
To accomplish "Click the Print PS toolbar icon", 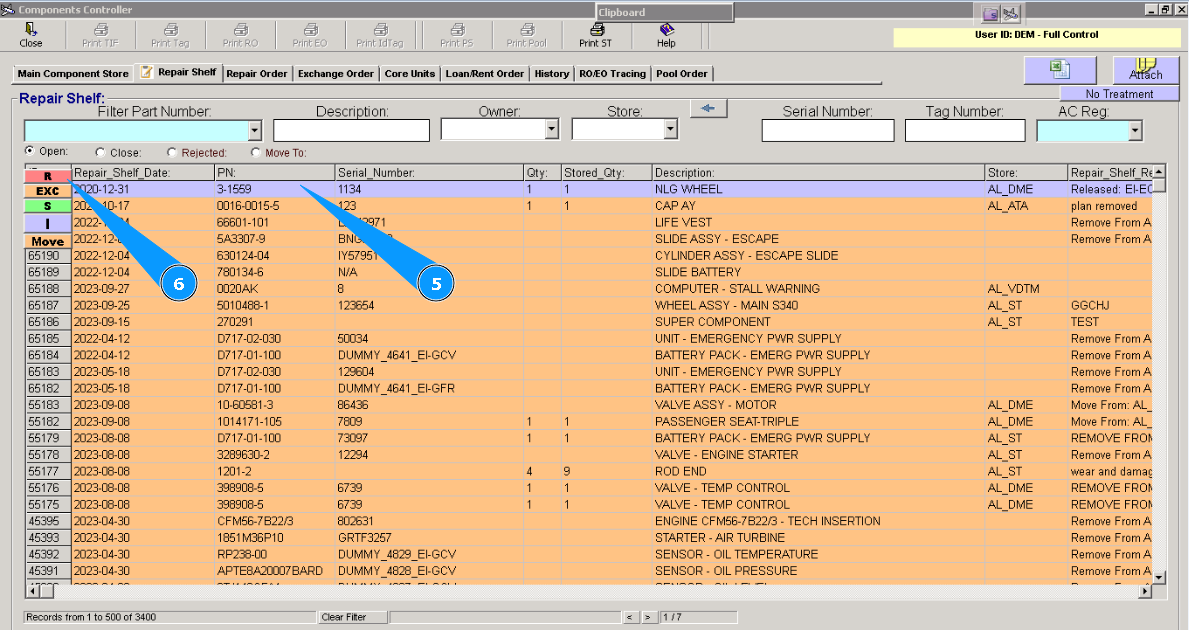I will tap(457, 35).
